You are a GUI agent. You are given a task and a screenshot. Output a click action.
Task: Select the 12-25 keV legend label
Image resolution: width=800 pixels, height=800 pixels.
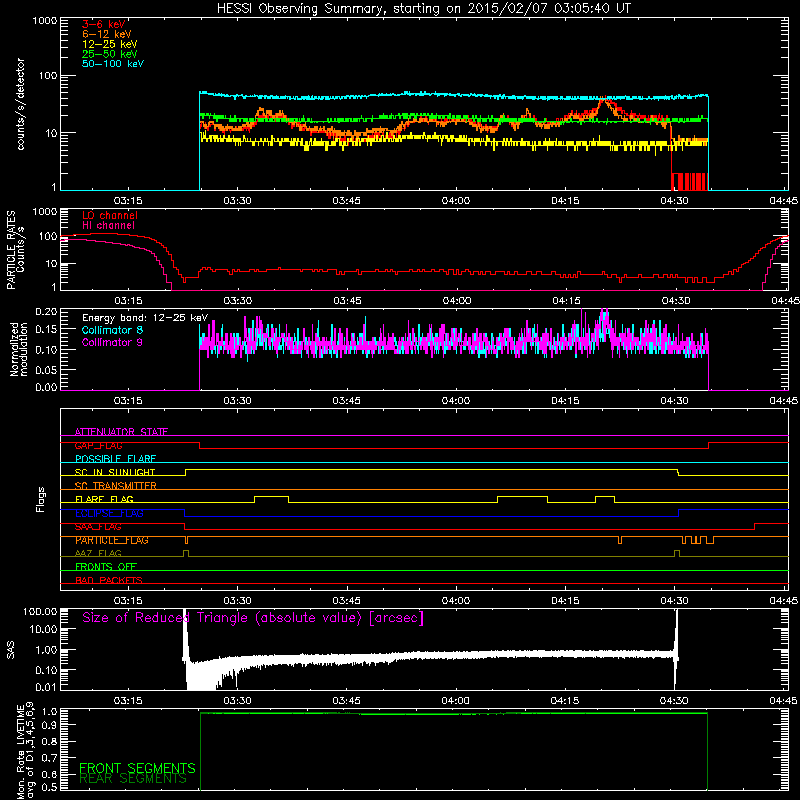tap(110, 44)
